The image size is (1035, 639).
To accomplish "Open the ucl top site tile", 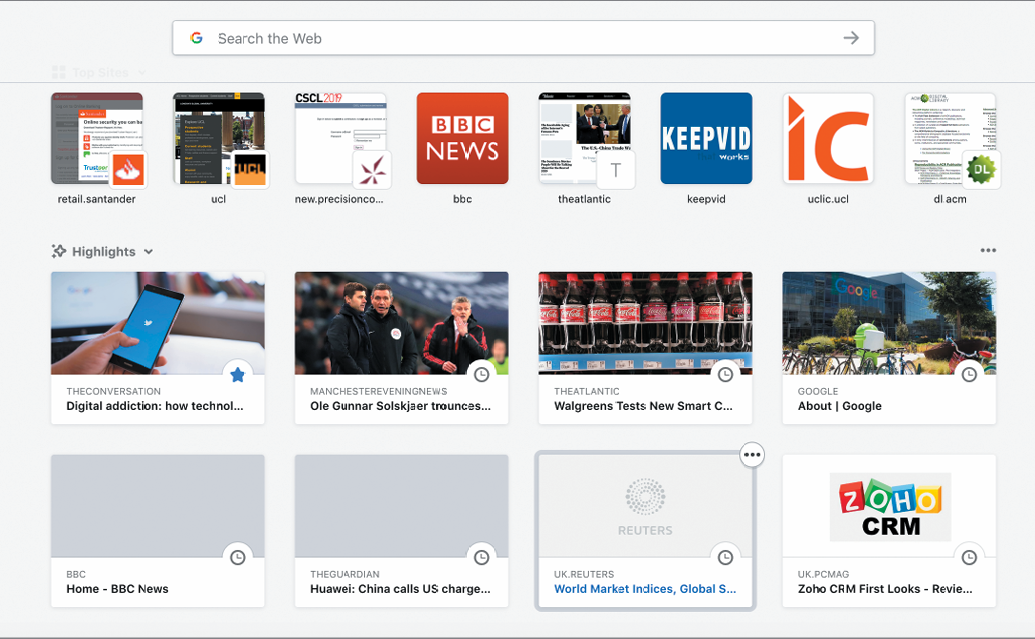I will pos(218,139).
